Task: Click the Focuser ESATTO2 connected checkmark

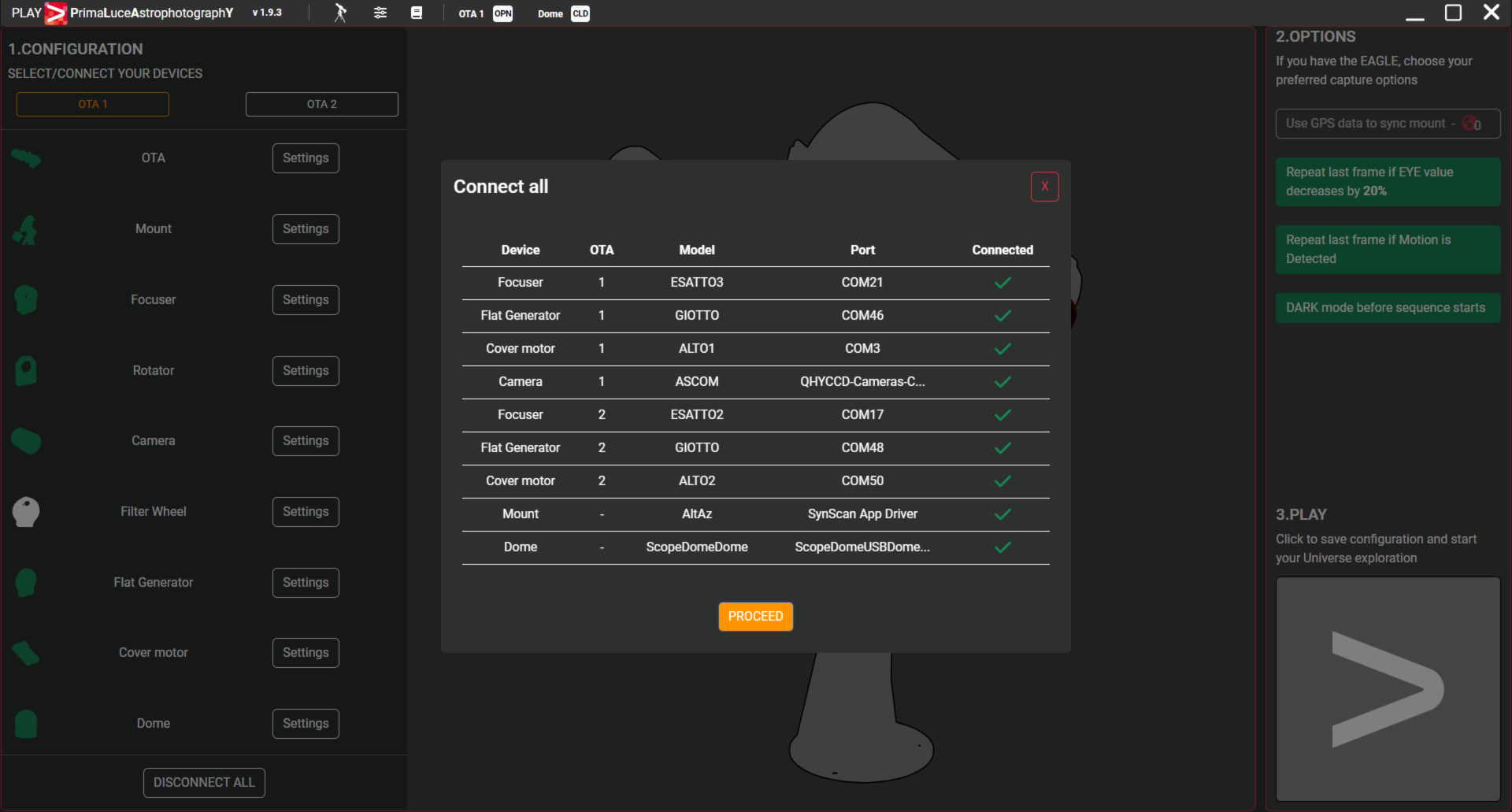Action: point(1002,415)
